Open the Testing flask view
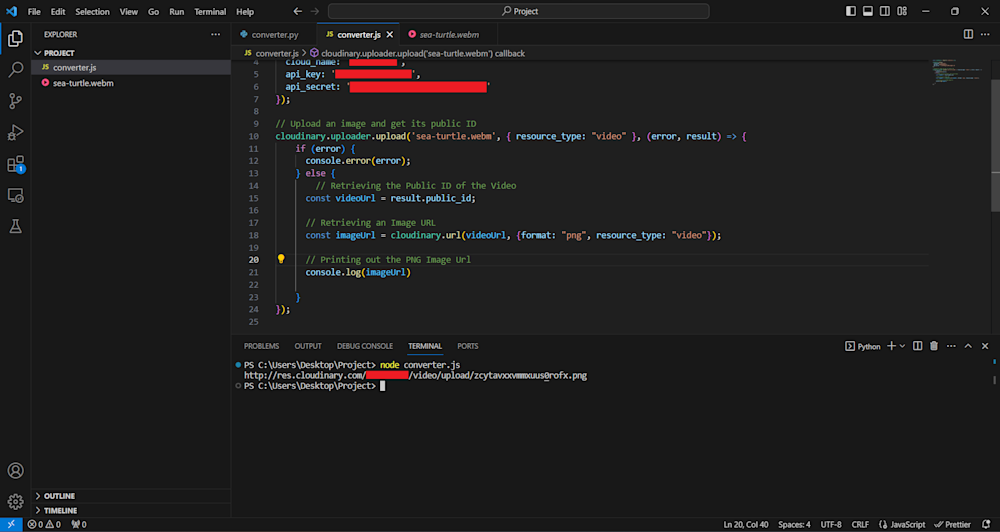 coord(15,226)
